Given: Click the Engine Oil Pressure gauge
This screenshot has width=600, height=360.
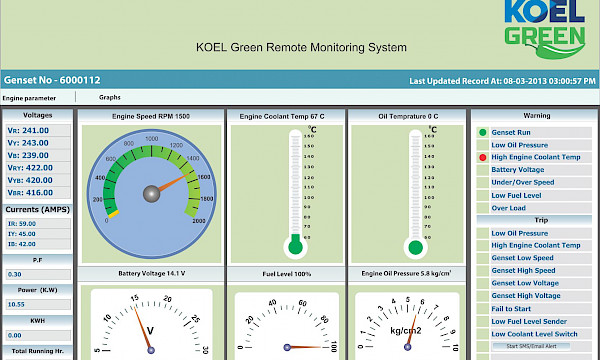Looking at the screenshot, I should point(407,326).
